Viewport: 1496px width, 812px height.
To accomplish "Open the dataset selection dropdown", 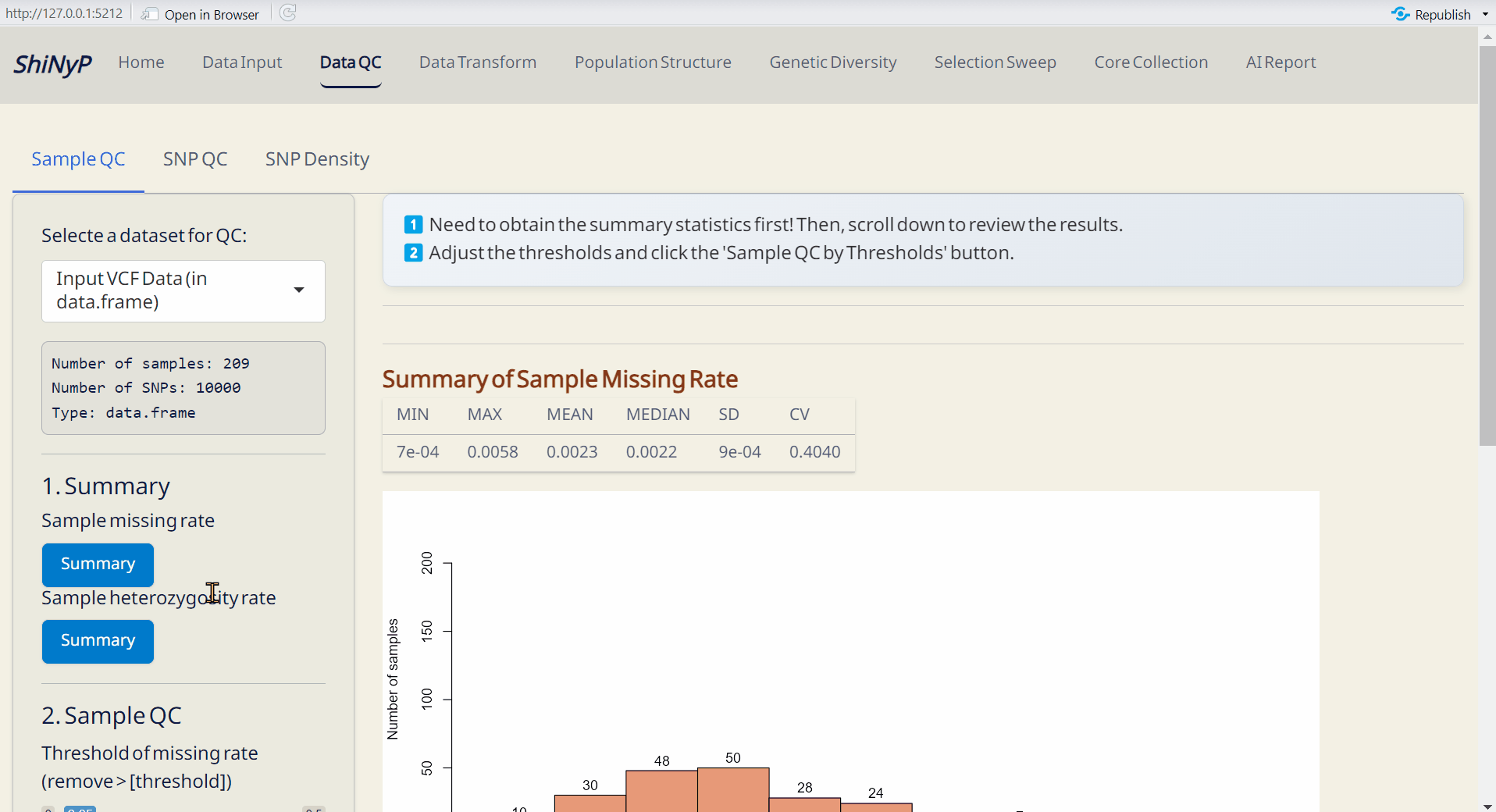I will [x=183, y=290].
